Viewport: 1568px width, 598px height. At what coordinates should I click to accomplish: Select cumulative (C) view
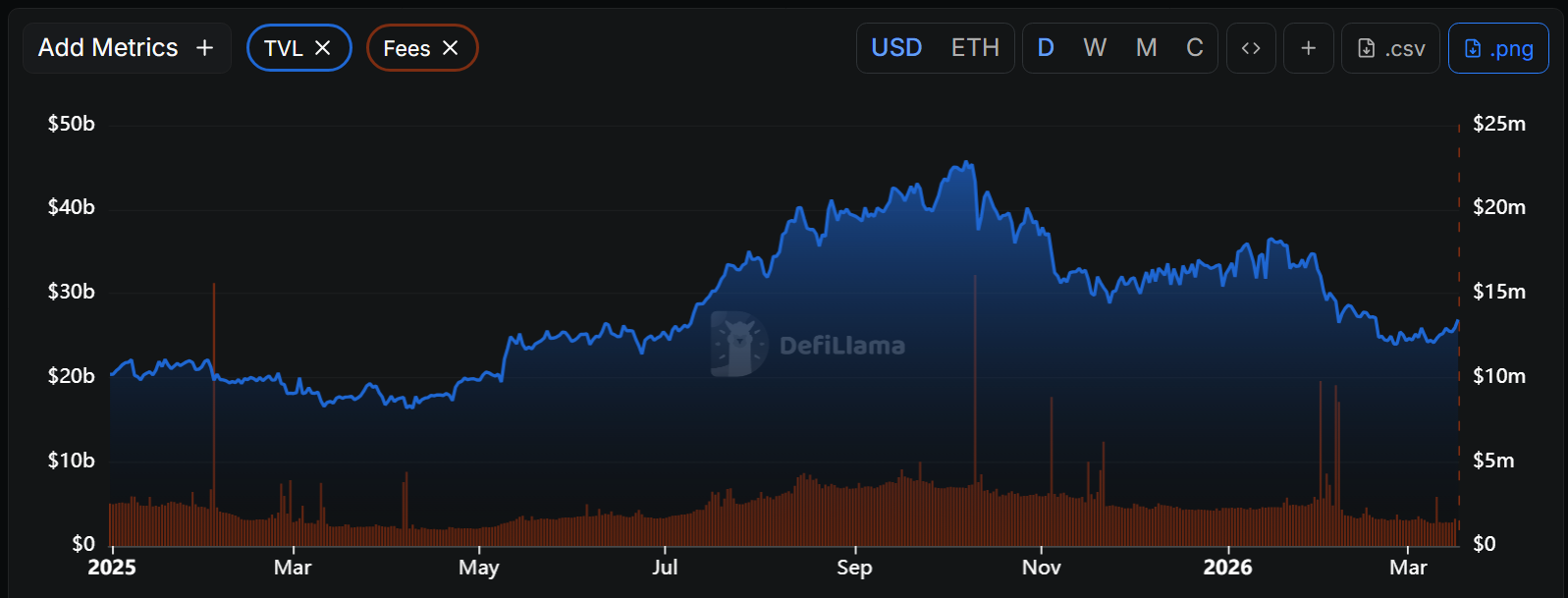(1195, 48)
